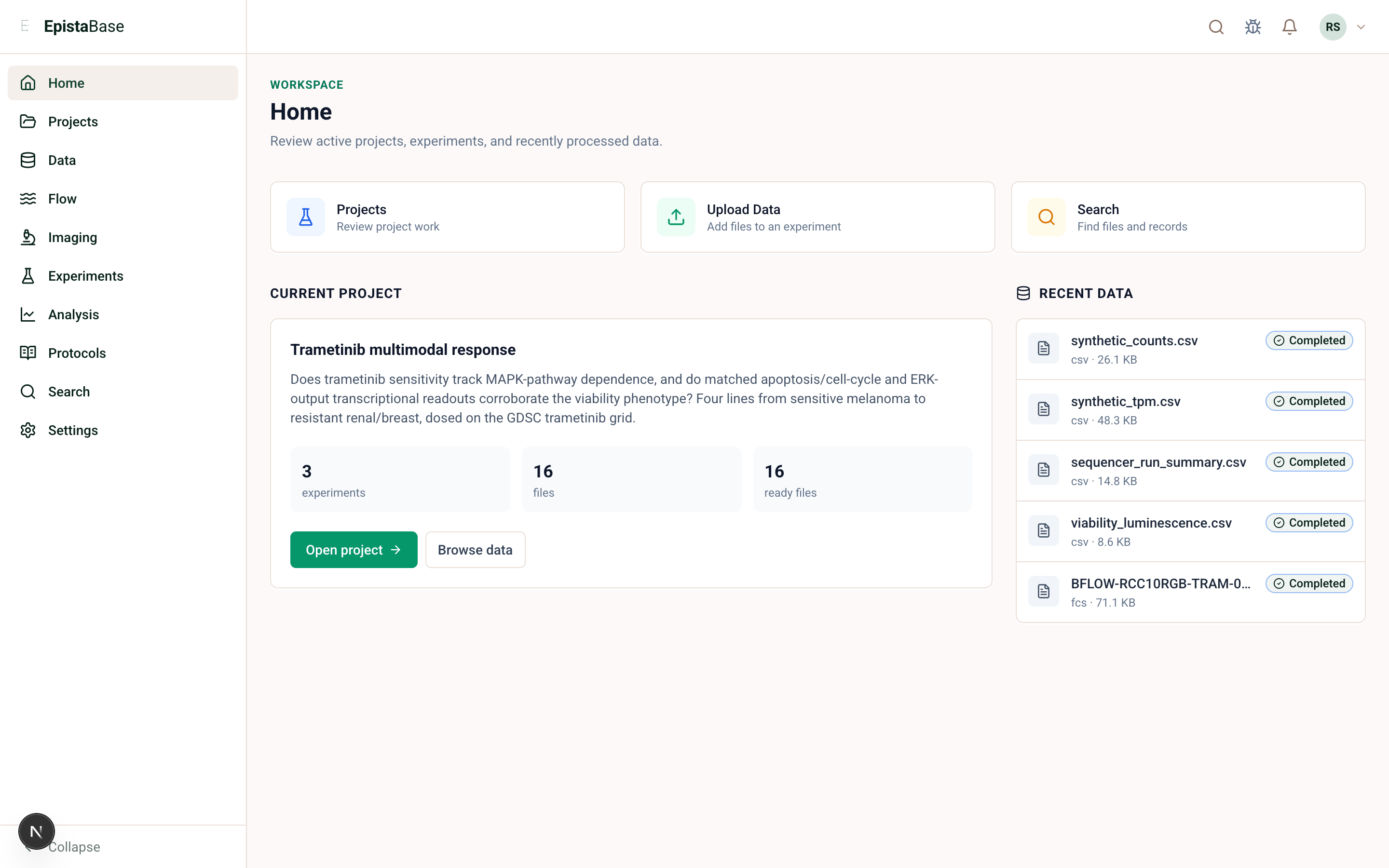Click the Protocols book icon in sidebar

point(27,353)
